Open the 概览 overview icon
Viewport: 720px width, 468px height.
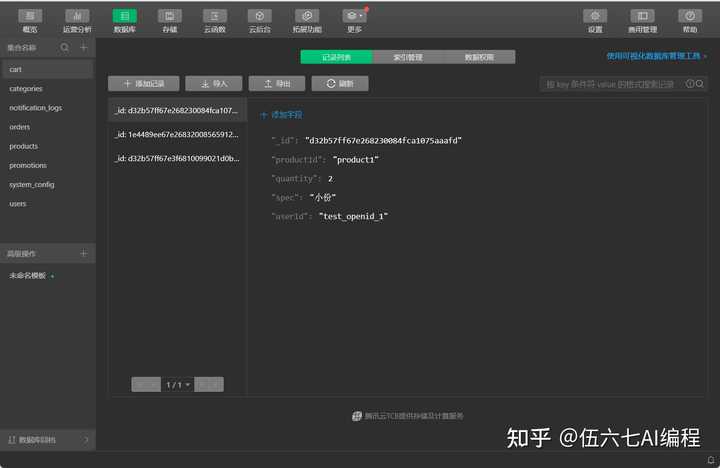(x=31, y=19)
